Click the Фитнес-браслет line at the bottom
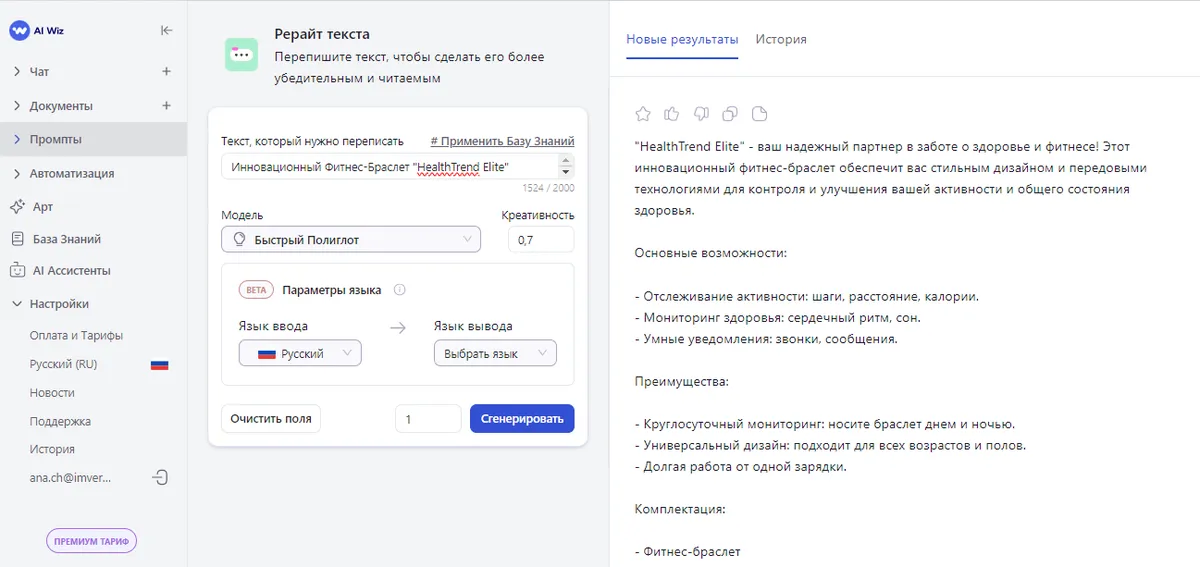Viewport: 1200px width, 567px height. pyautogui.click(x=688, y=551)
